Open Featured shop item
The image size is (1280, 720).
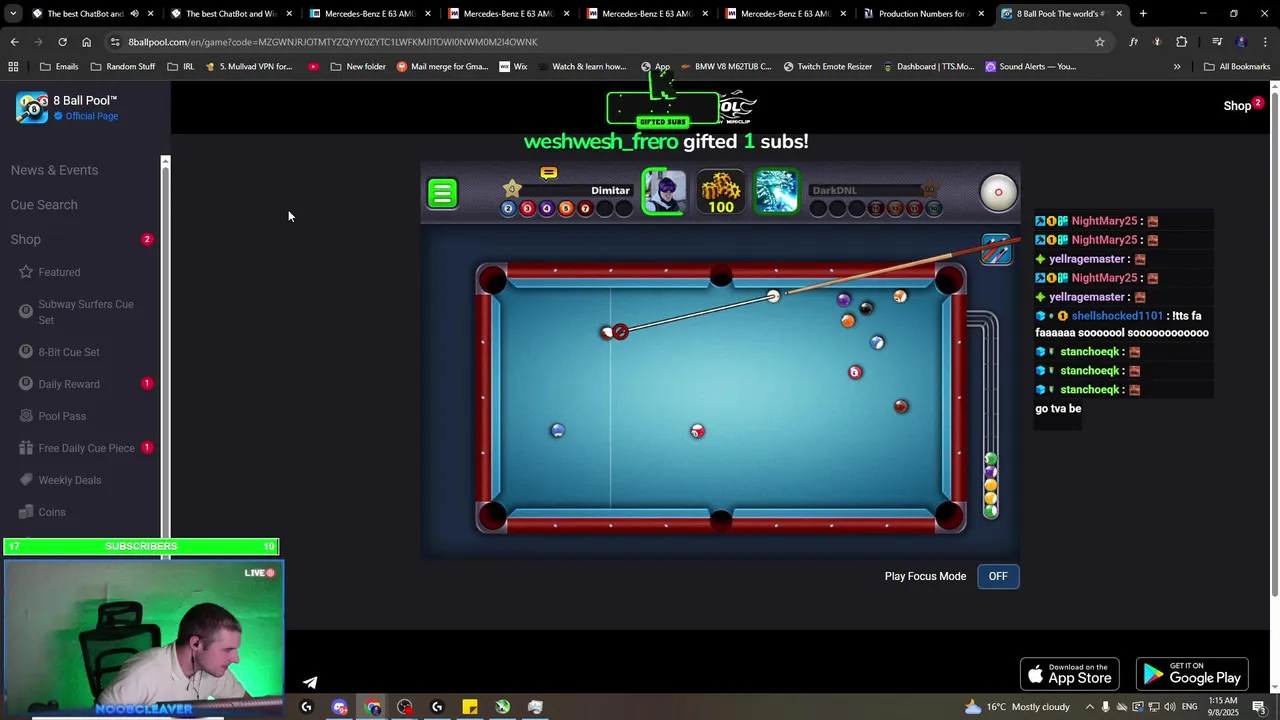59,272
